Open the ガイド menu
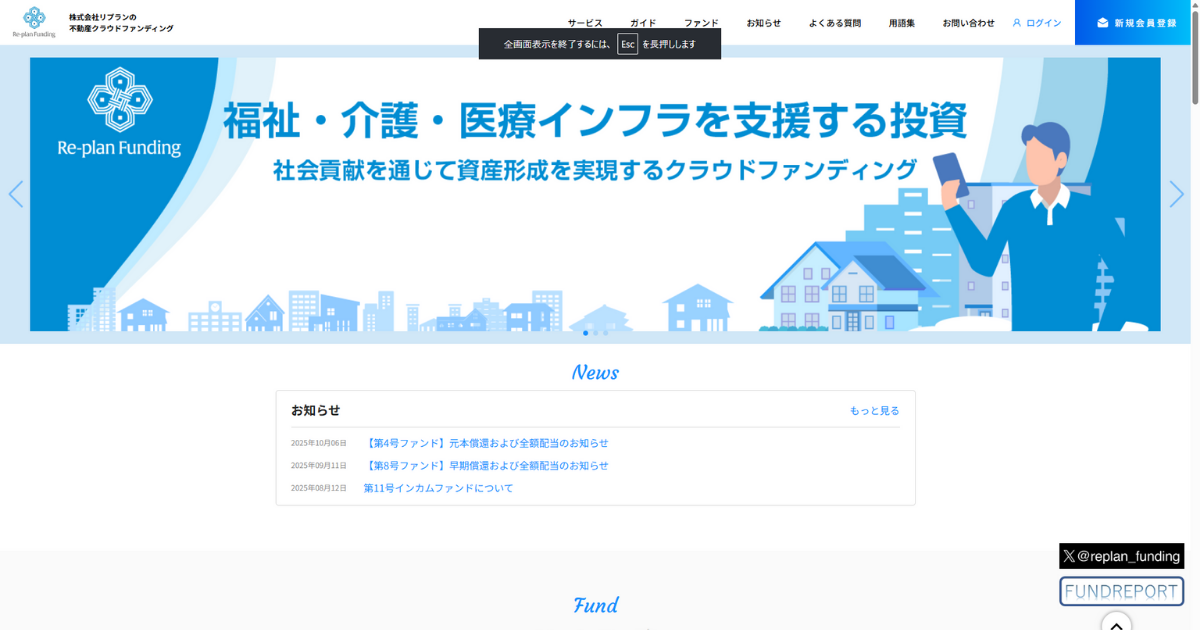 pos(643,23)
